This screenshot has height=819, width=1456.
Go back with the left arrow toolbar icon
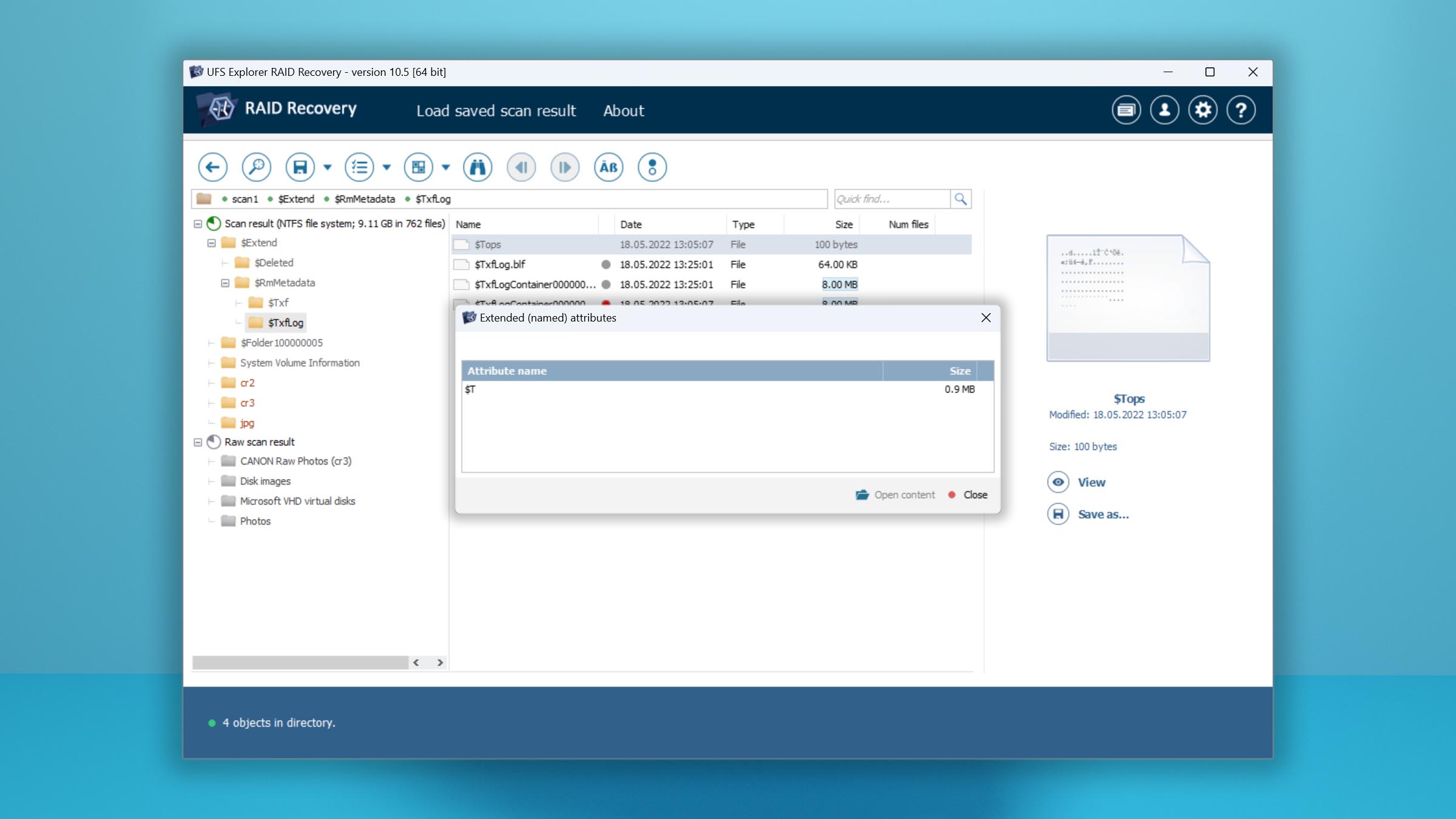212,167
